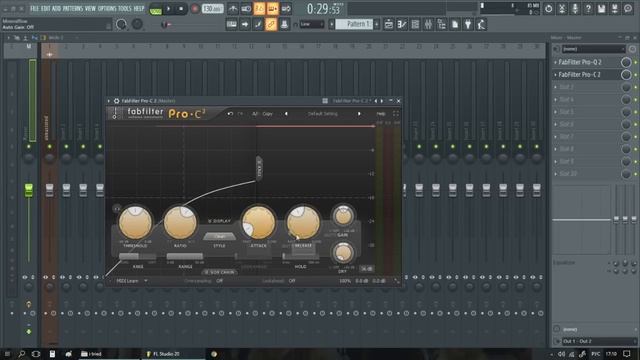The height and width of the screenshot is (360, 640).
Task: Open the mixer view icon
Action: pos(428,24)
